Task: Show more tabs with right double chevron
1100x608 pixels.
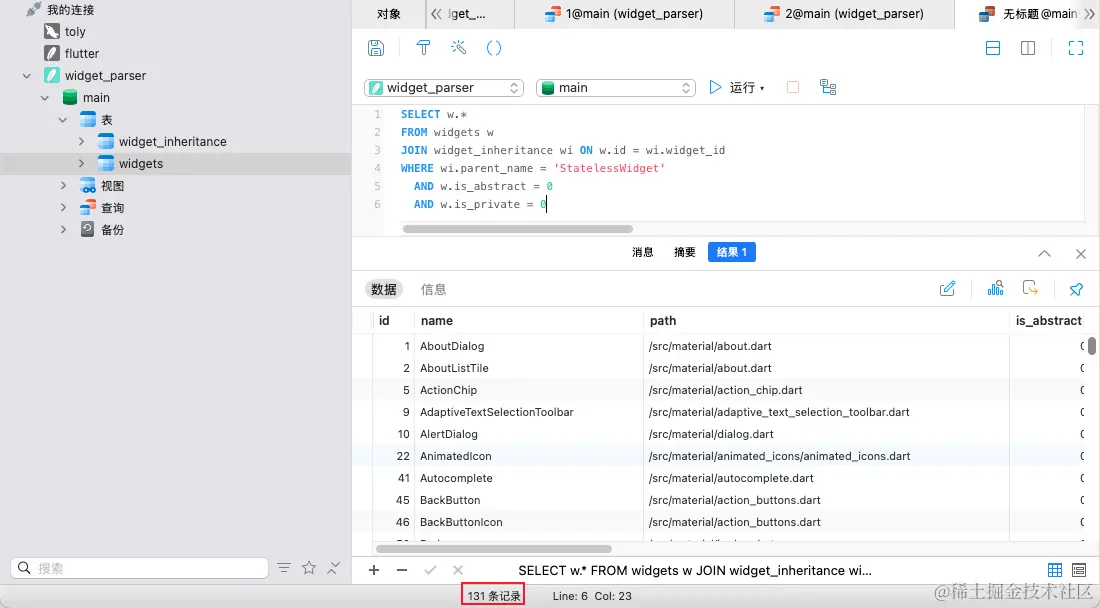Action: (x=1089, y=13)
